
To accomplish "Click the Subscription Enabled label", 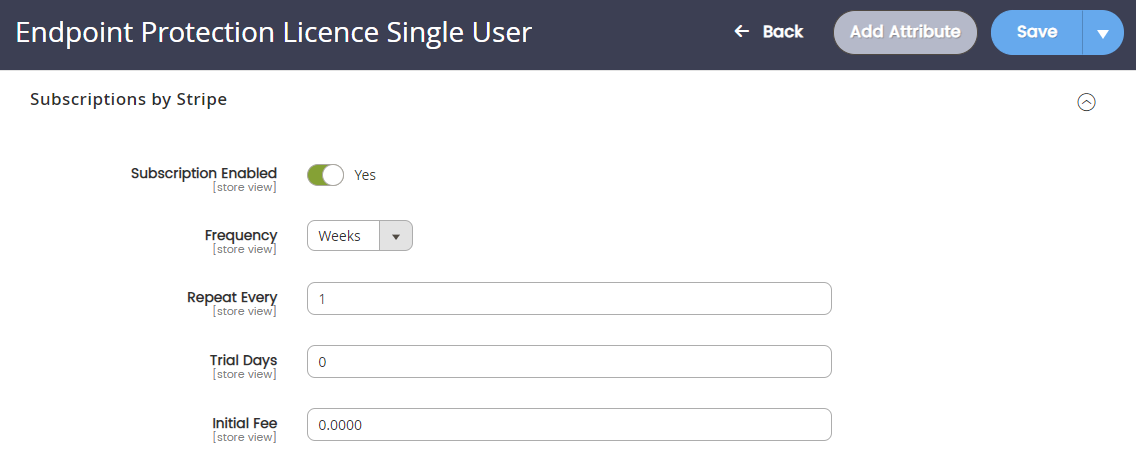I will 204,173.
